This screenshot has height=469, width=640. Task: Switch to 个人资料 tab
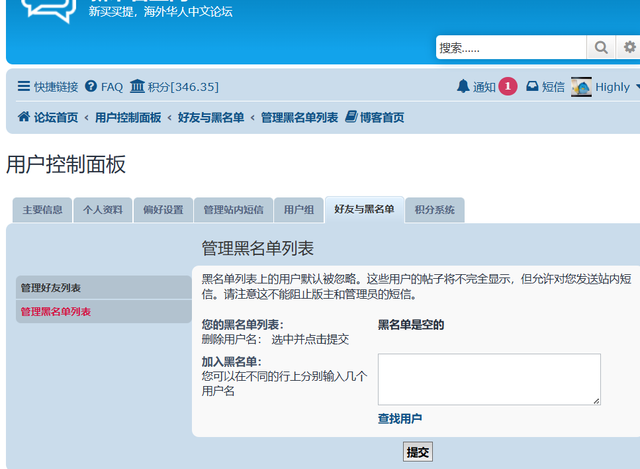pyautogui.click(x=103, y=210)
